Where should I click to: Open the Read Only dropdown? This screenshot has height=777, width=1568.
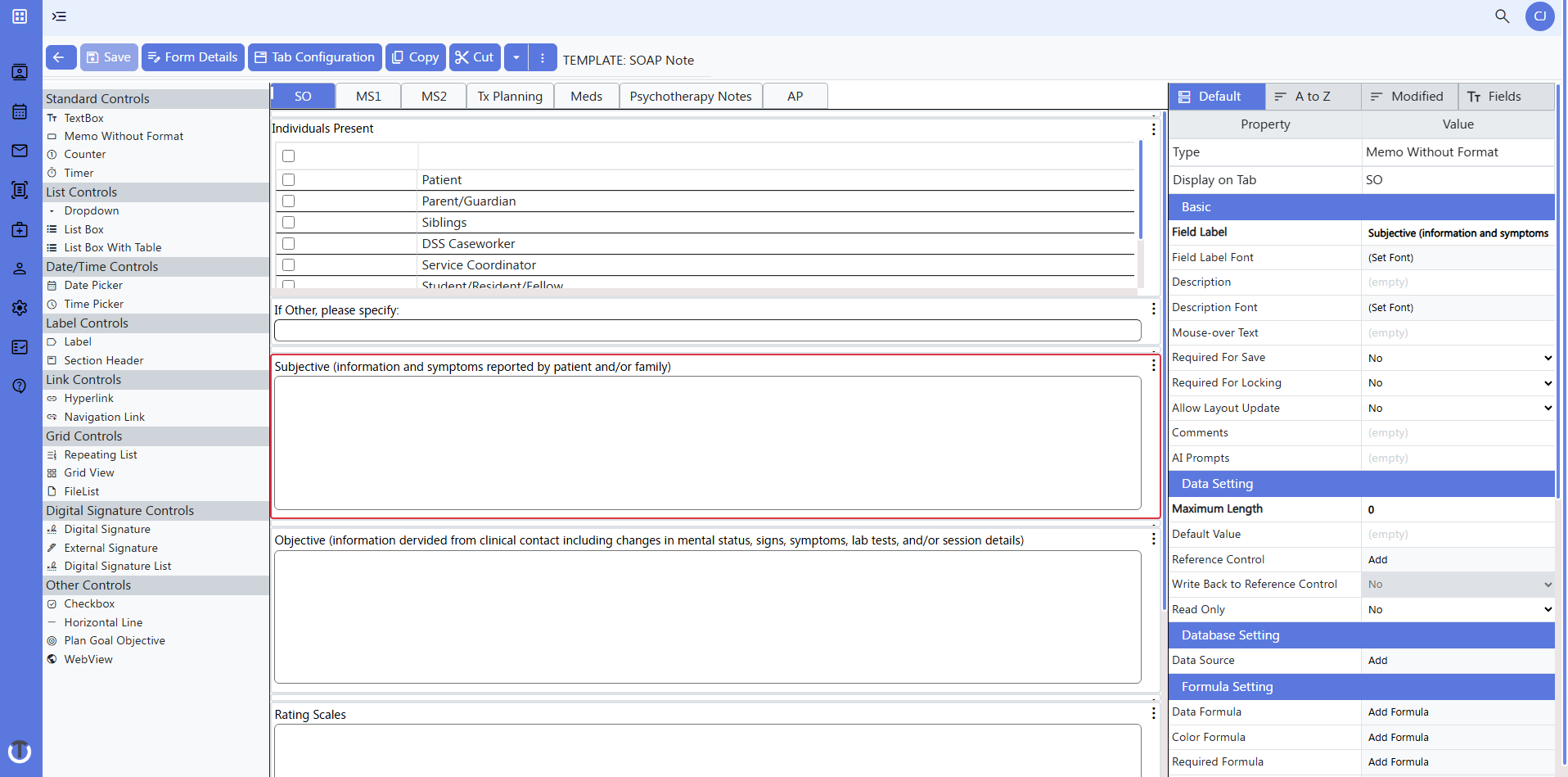1546,609
